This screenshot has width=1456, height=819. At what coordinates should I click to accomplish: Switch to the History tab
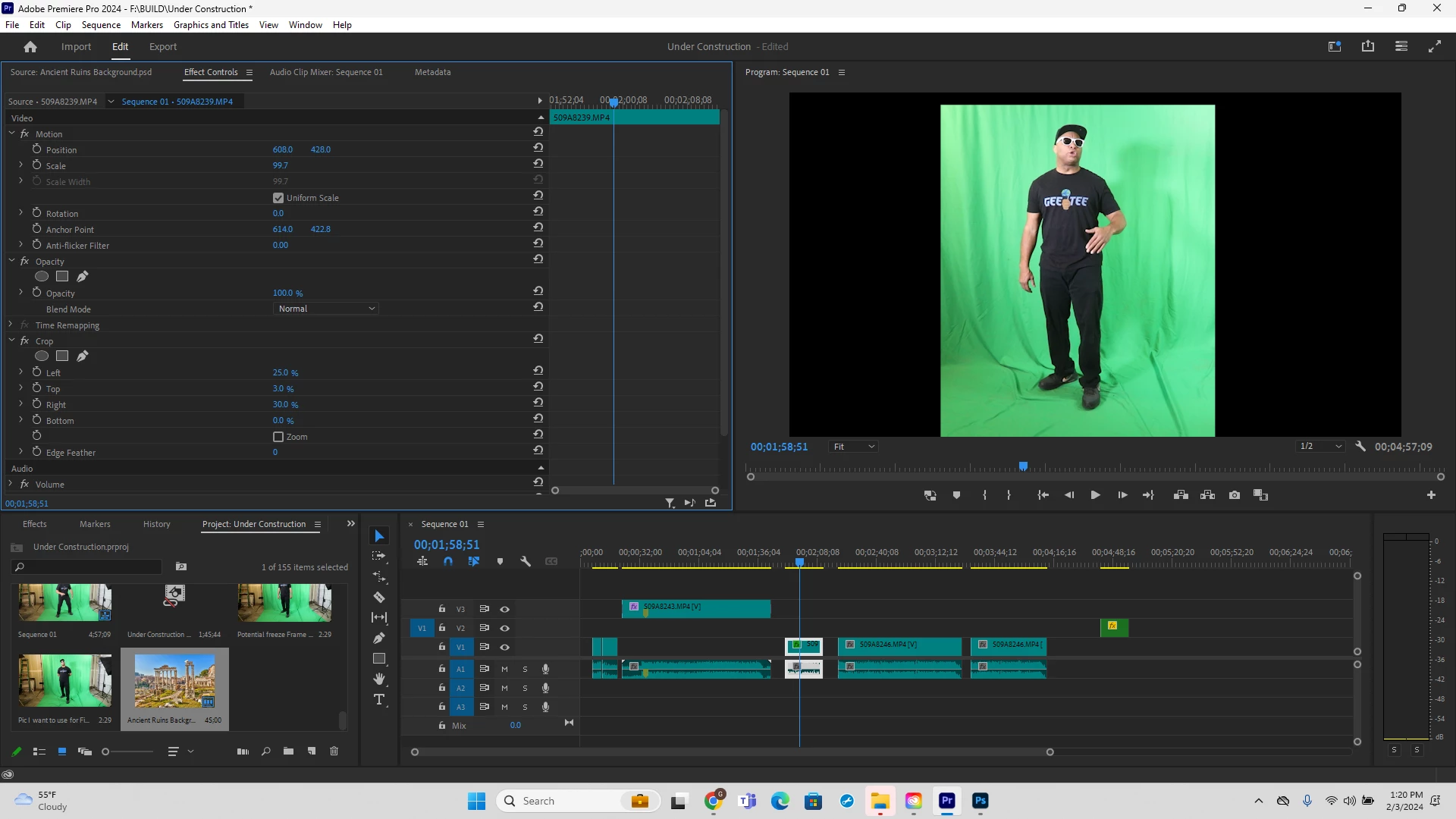pyautogui.click(x=156, y=524)
